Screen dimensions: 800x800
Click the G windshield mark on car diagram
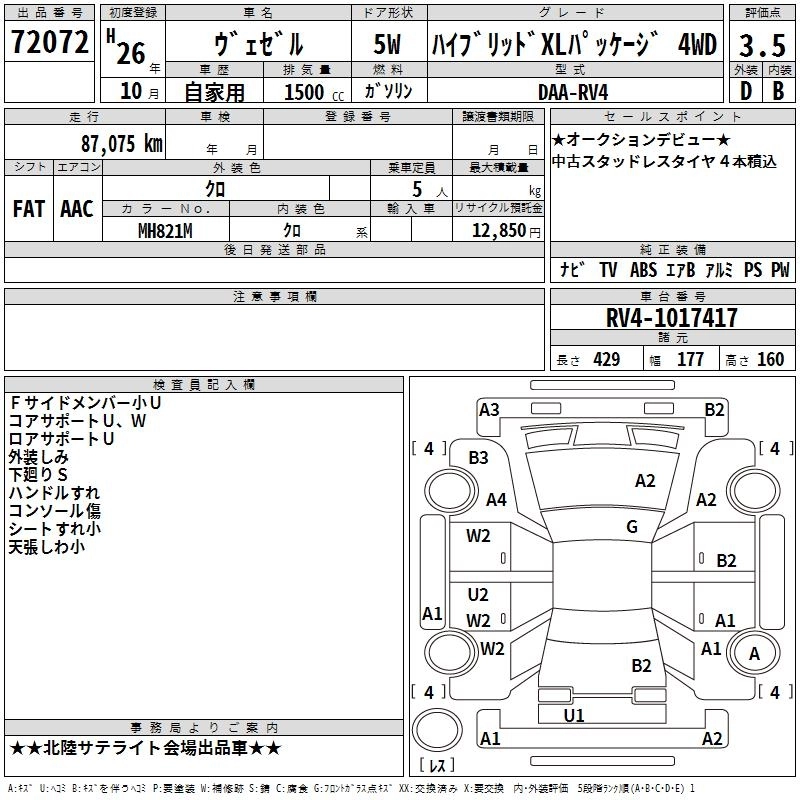click(x=632, y=527)
